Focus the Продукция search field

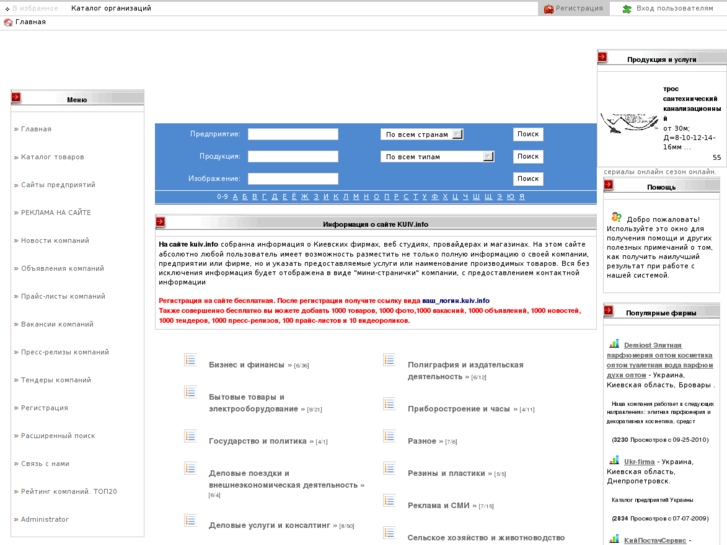[293, 156]
